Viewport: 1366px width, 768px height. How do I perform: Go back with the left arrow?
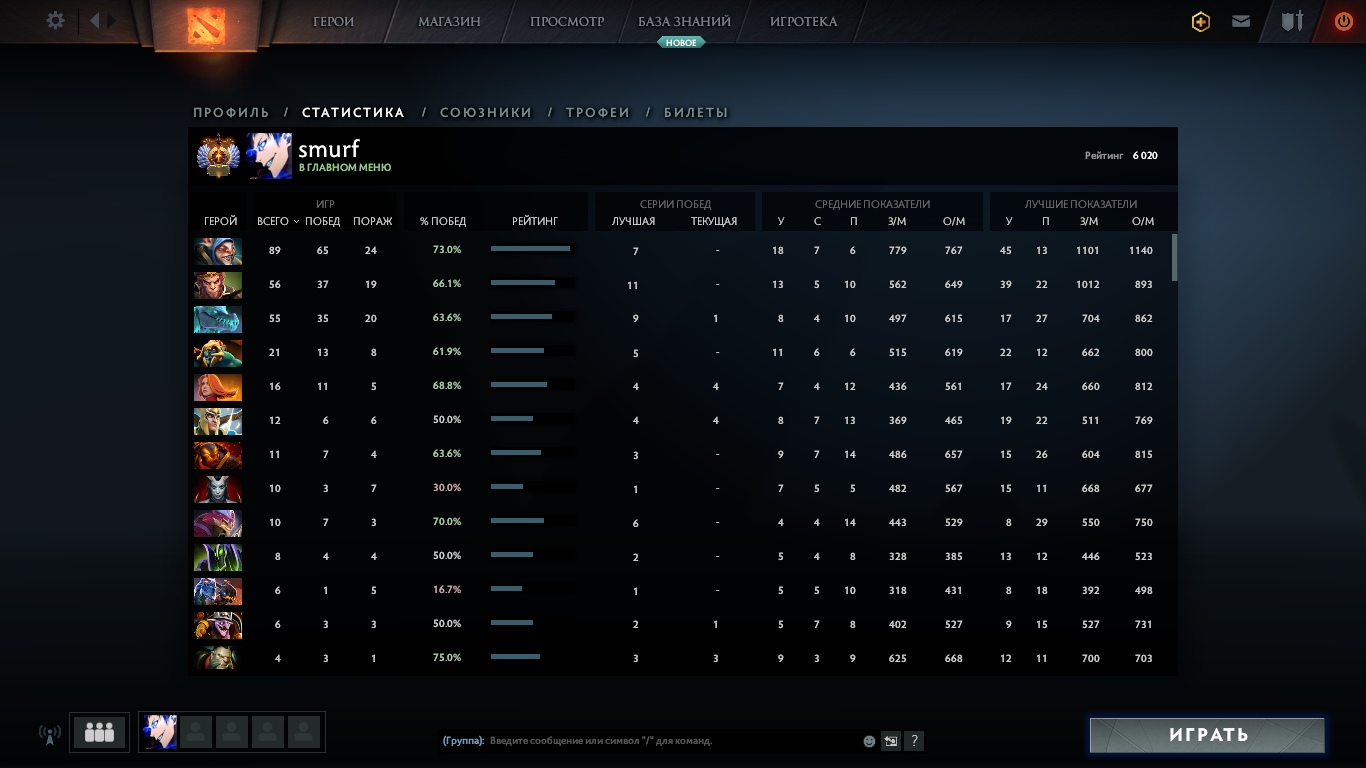pos(95,20)
